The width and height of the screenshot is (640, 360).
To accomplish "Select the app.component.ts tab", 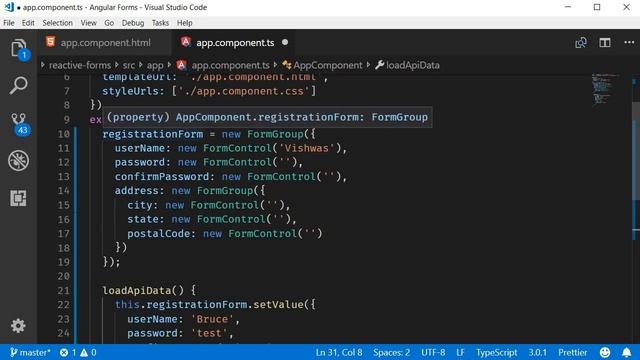I will click(235, 42).
